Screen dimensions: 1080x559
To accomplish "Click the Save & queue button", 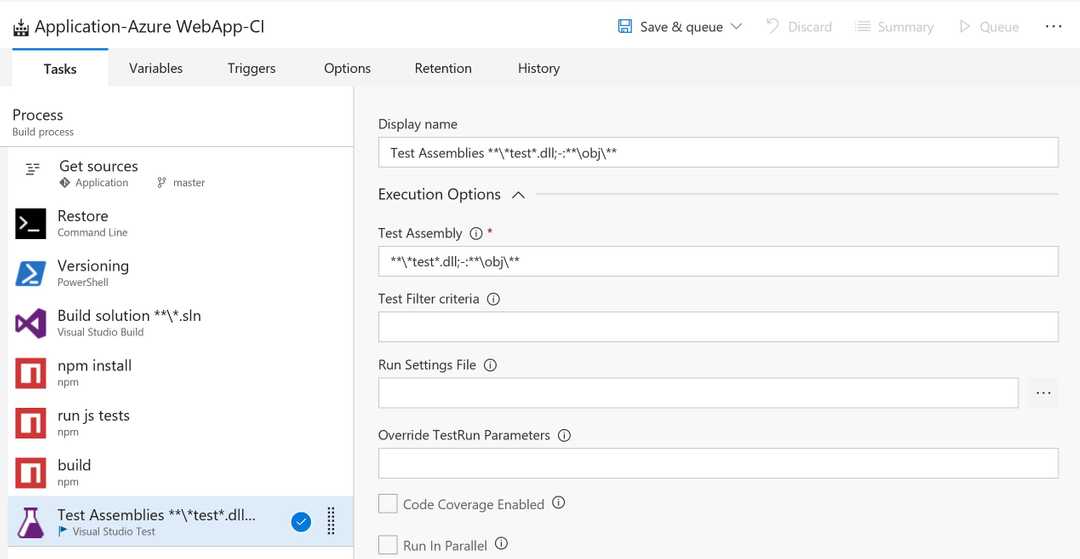I will click(670, 27).
